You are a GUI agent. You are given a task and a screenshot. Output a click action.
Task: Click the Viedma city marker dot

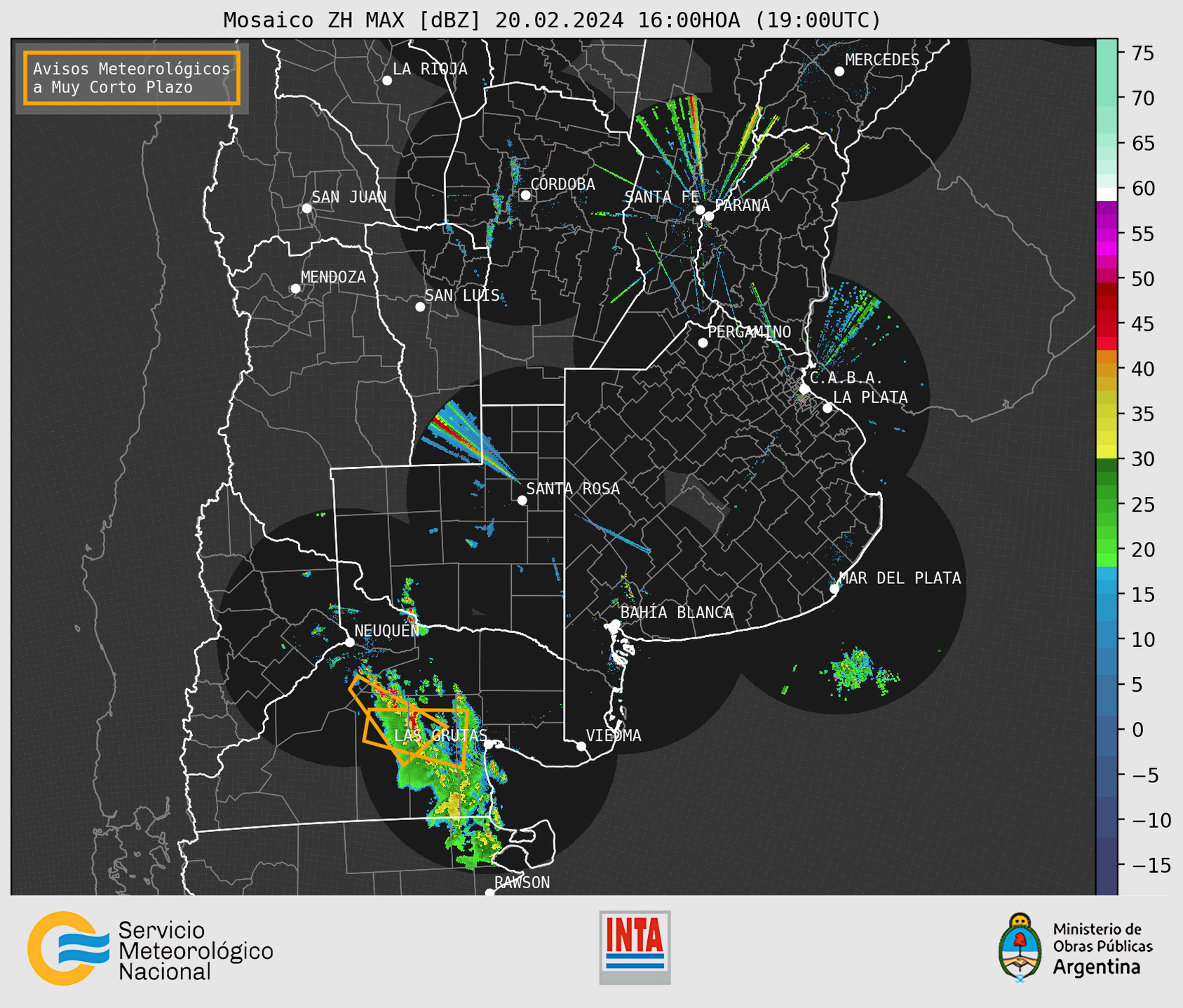coord(581,747)
